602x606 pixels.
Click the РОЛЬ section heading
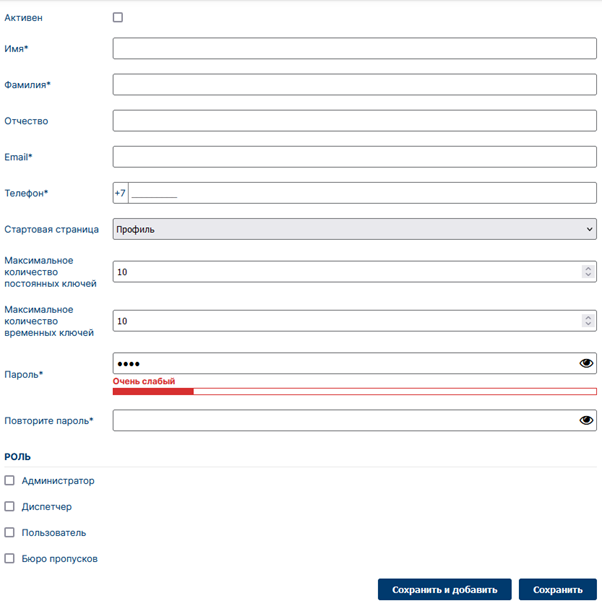[17, 457]
